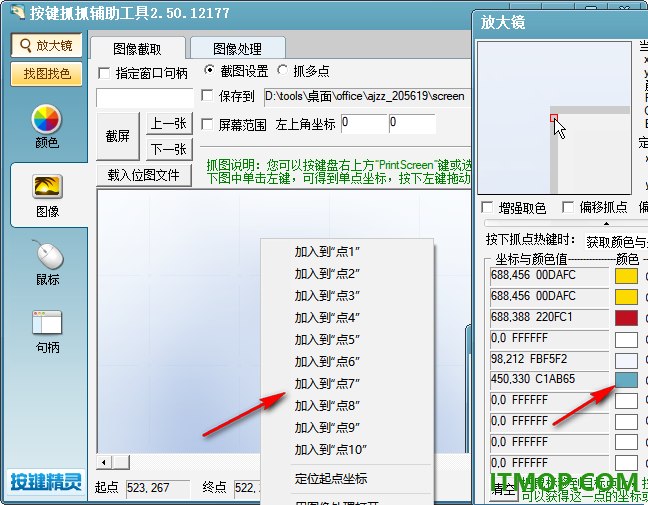648x505 pixels.
Task: Click the magnifier preview image
Action: tap(554, 118)
